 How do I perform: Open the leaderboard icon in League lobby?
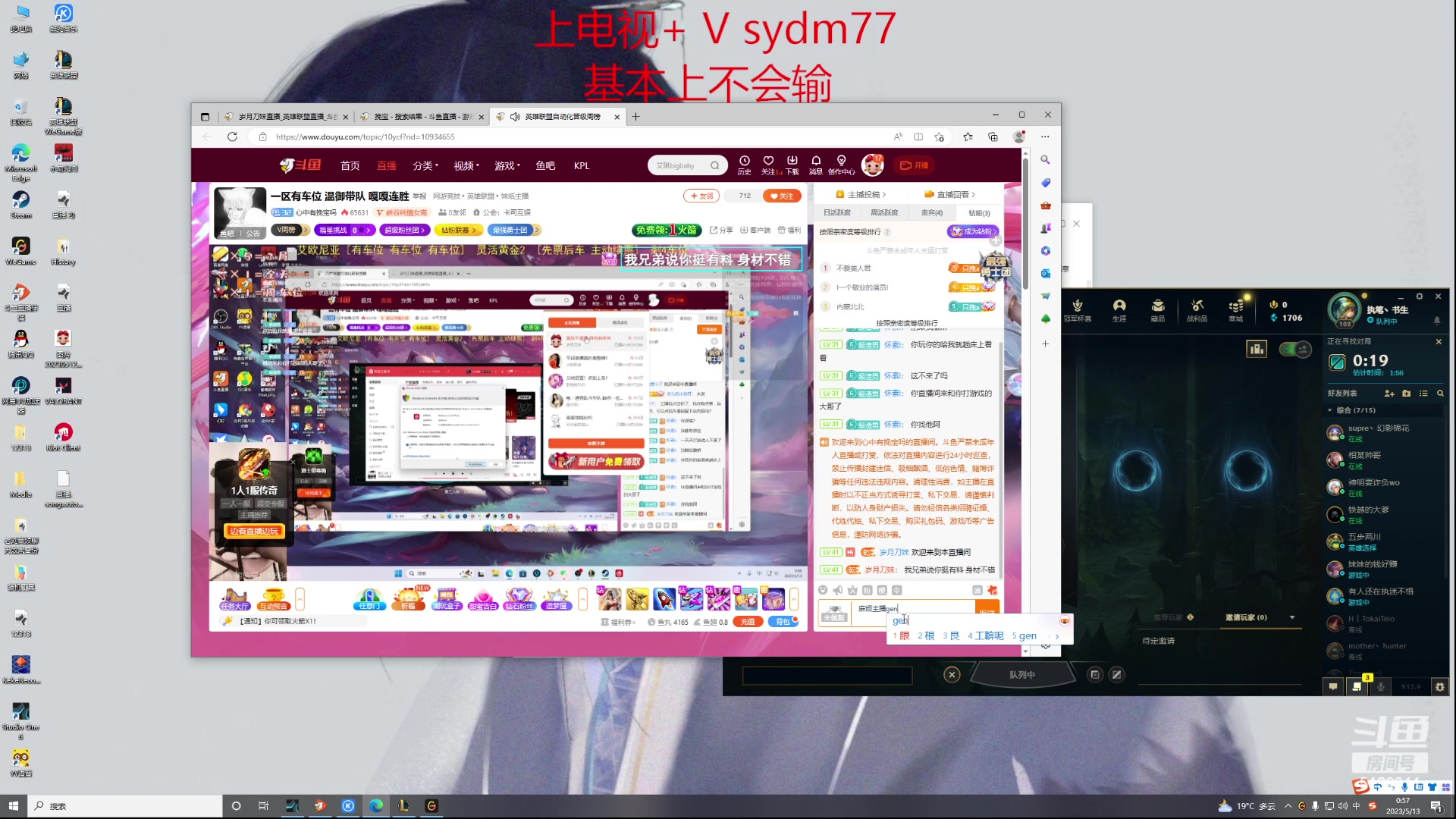coord(1257,349)
